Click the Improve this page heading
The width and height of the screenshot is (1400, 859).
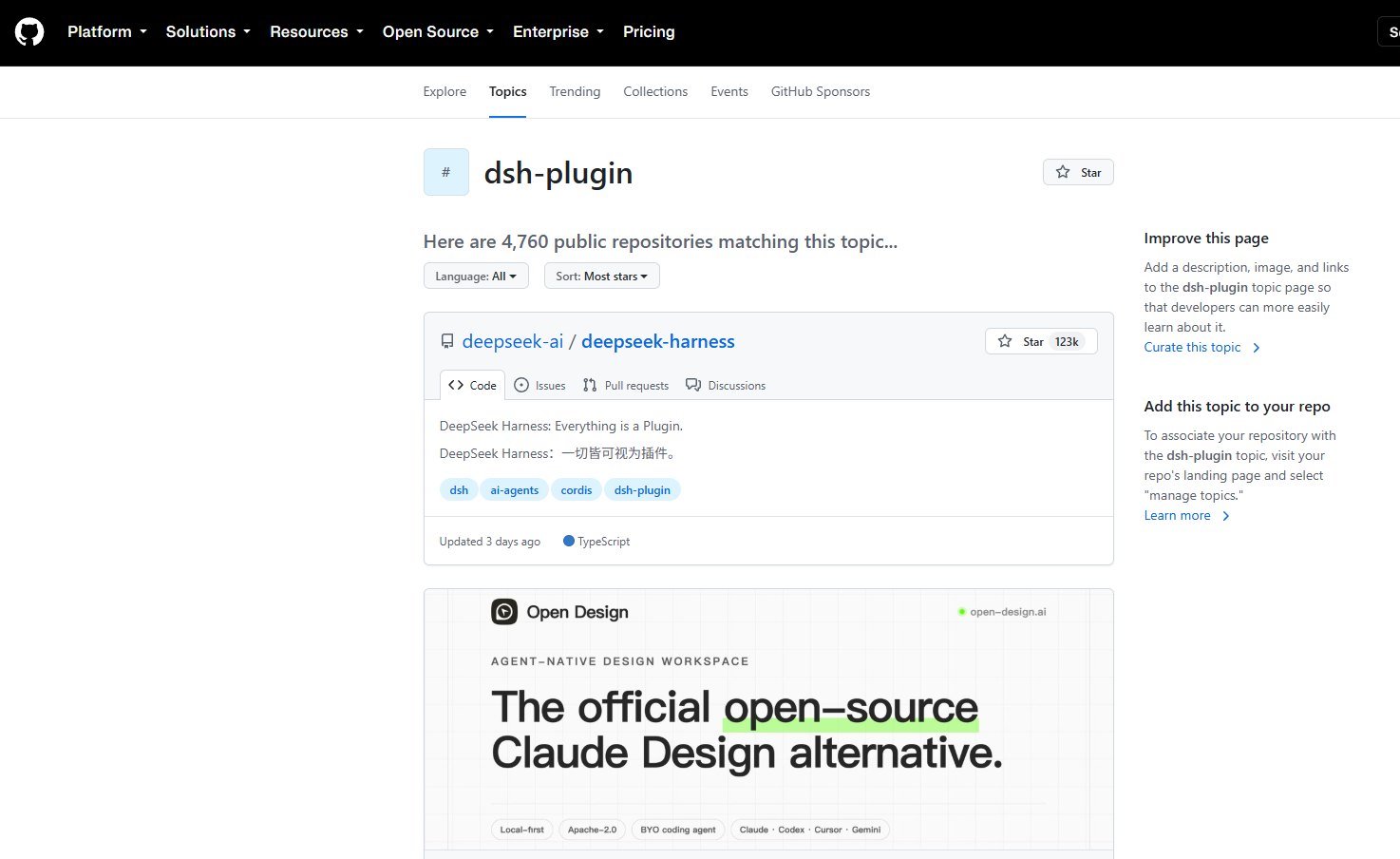click(1206, 238)
